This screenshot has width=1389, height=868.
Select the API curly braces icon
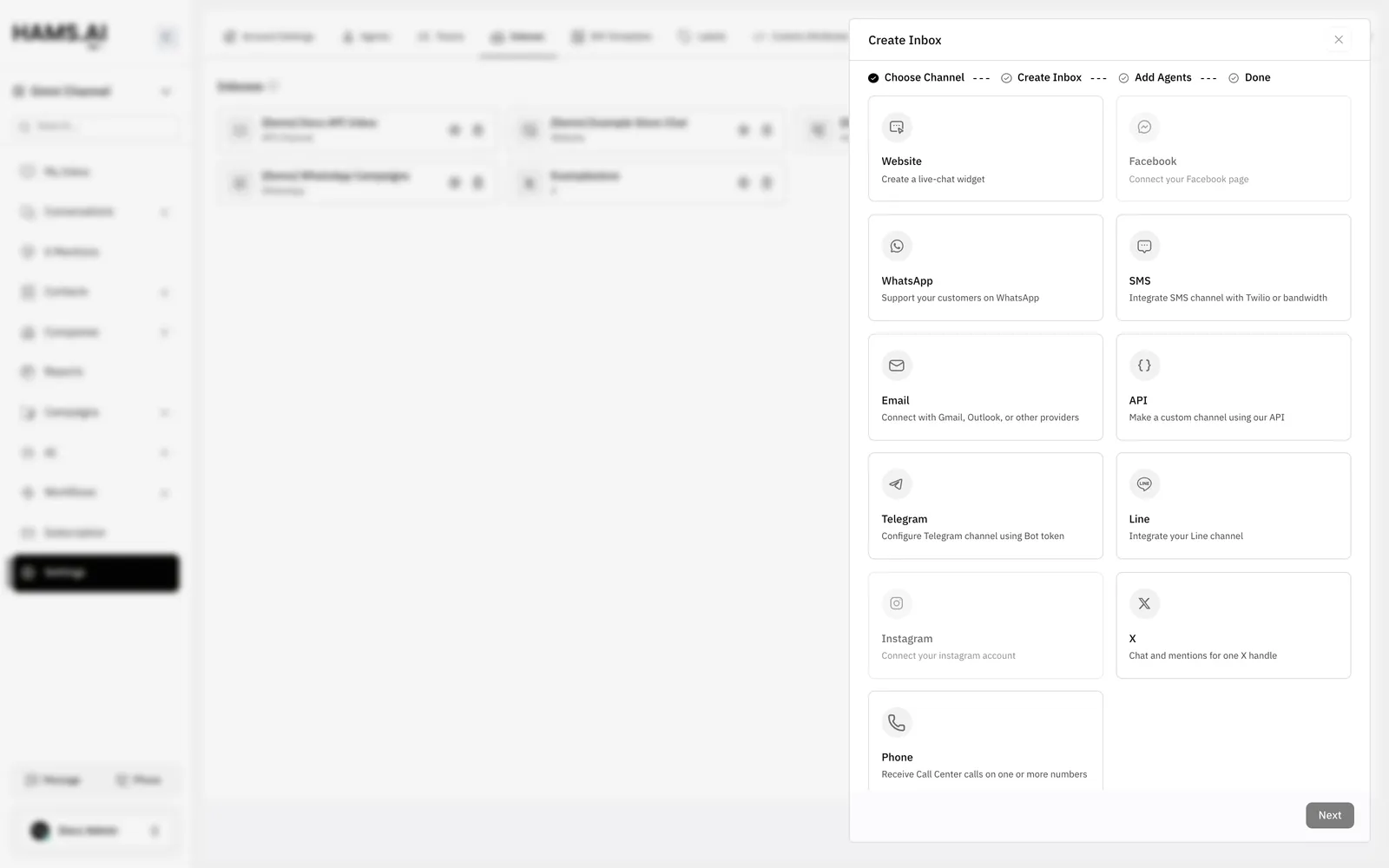(1144, 365)
